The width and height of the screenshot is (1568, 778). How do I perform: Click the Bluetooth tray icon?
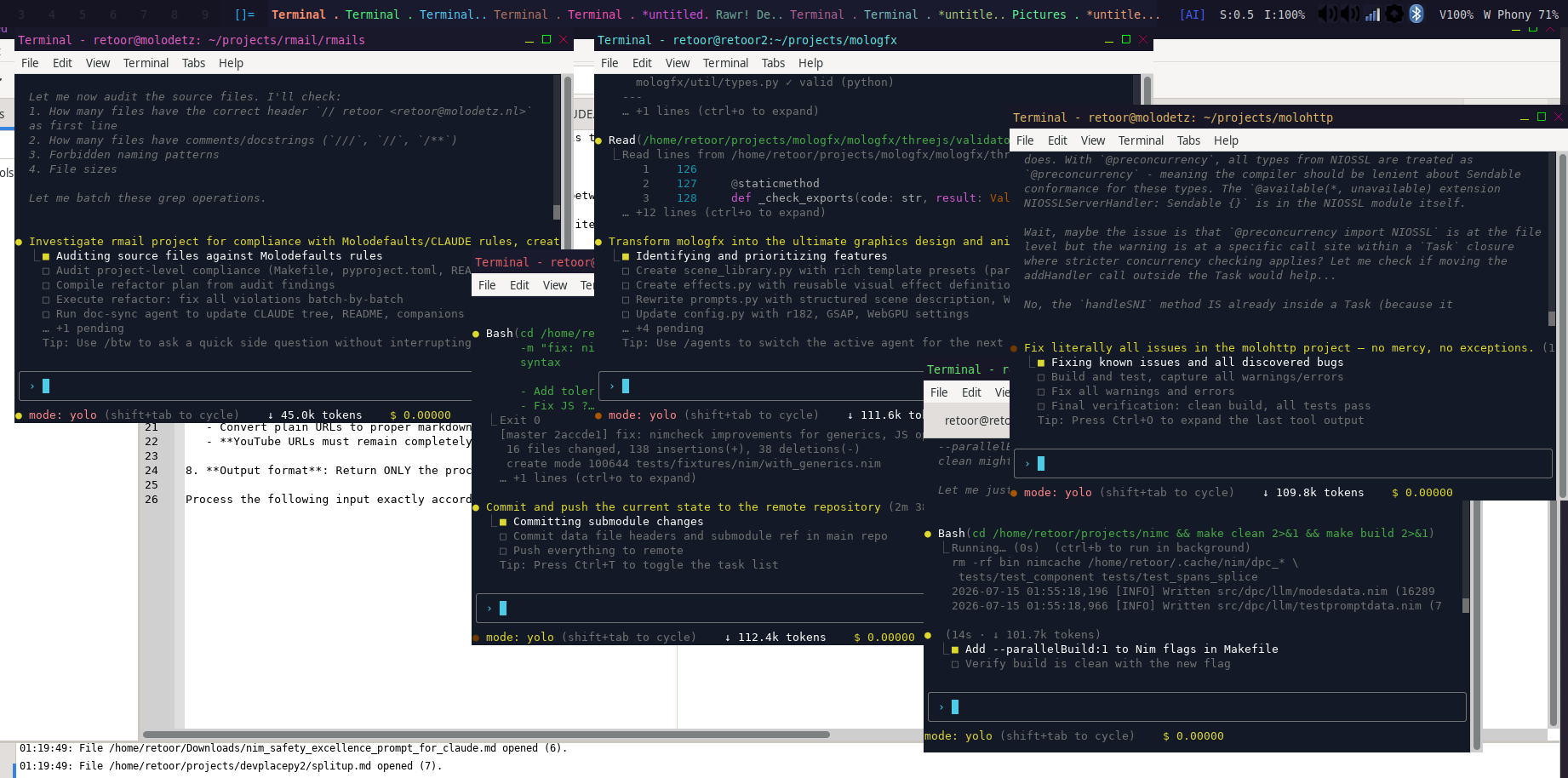point(1416,14)
